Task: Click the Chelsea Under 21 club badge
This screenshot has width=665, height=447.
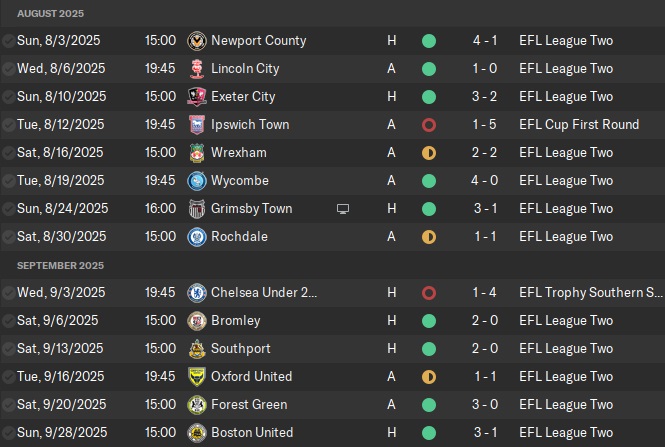Action: click(x=196, y=293)
